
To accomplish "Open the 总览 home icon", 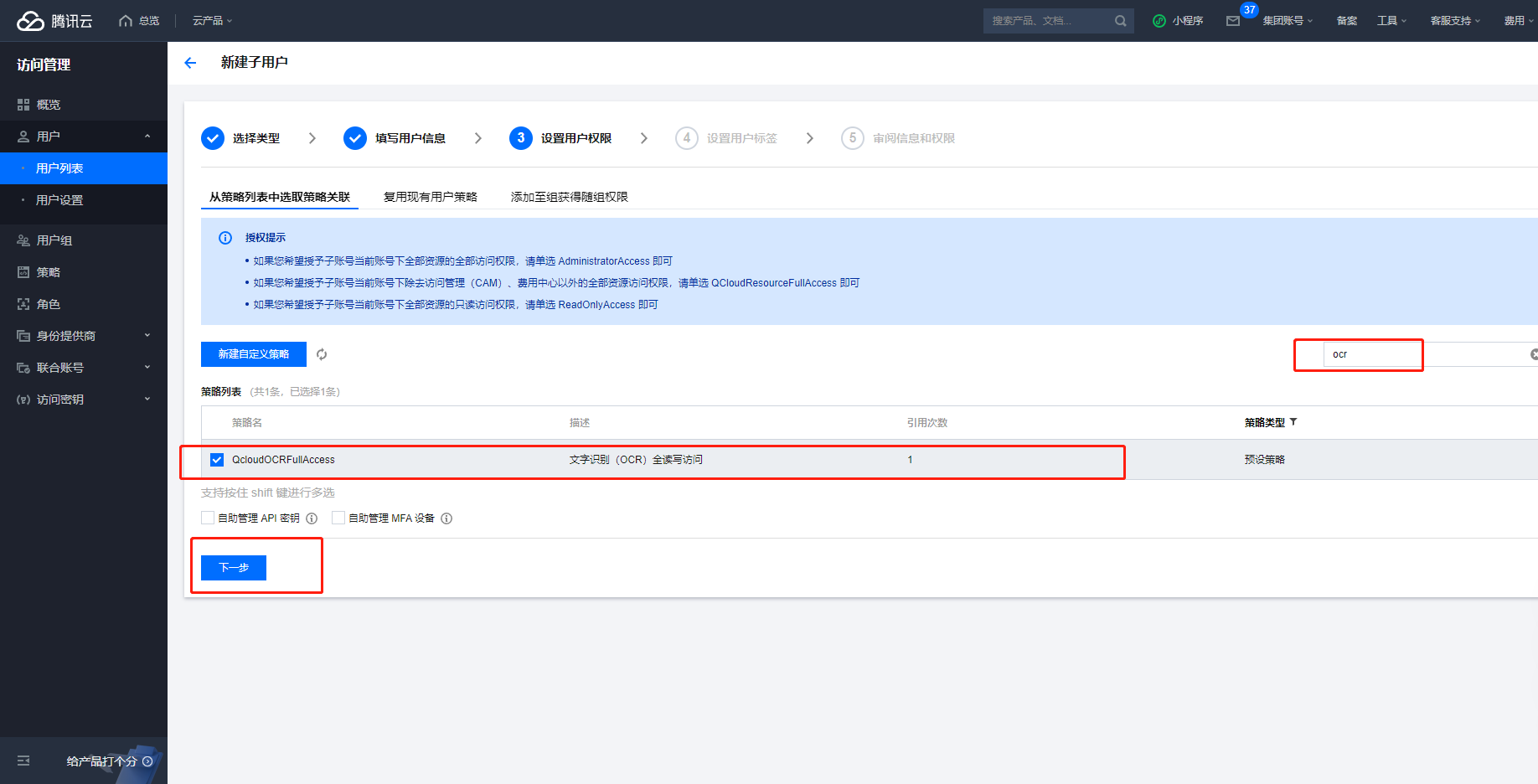I will (126, 21).
